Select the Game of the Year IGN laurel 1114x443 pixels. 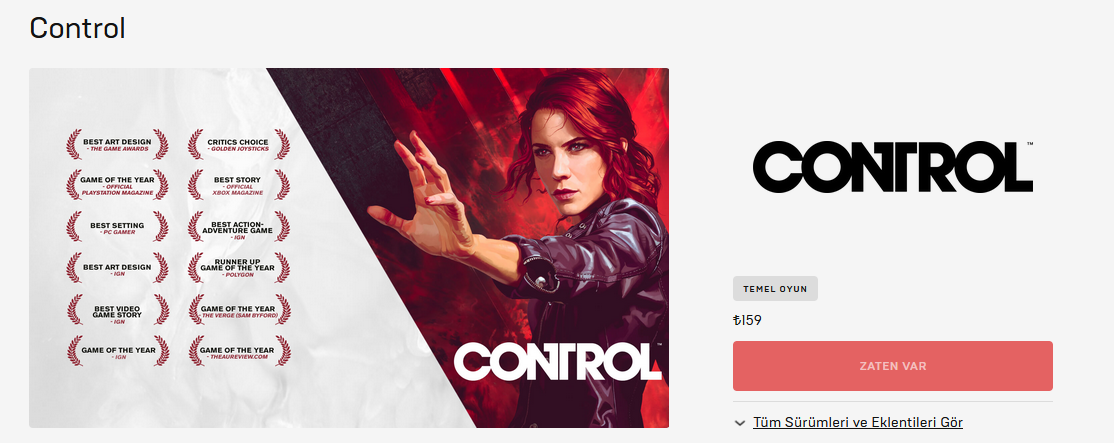(x=117, y=351)
